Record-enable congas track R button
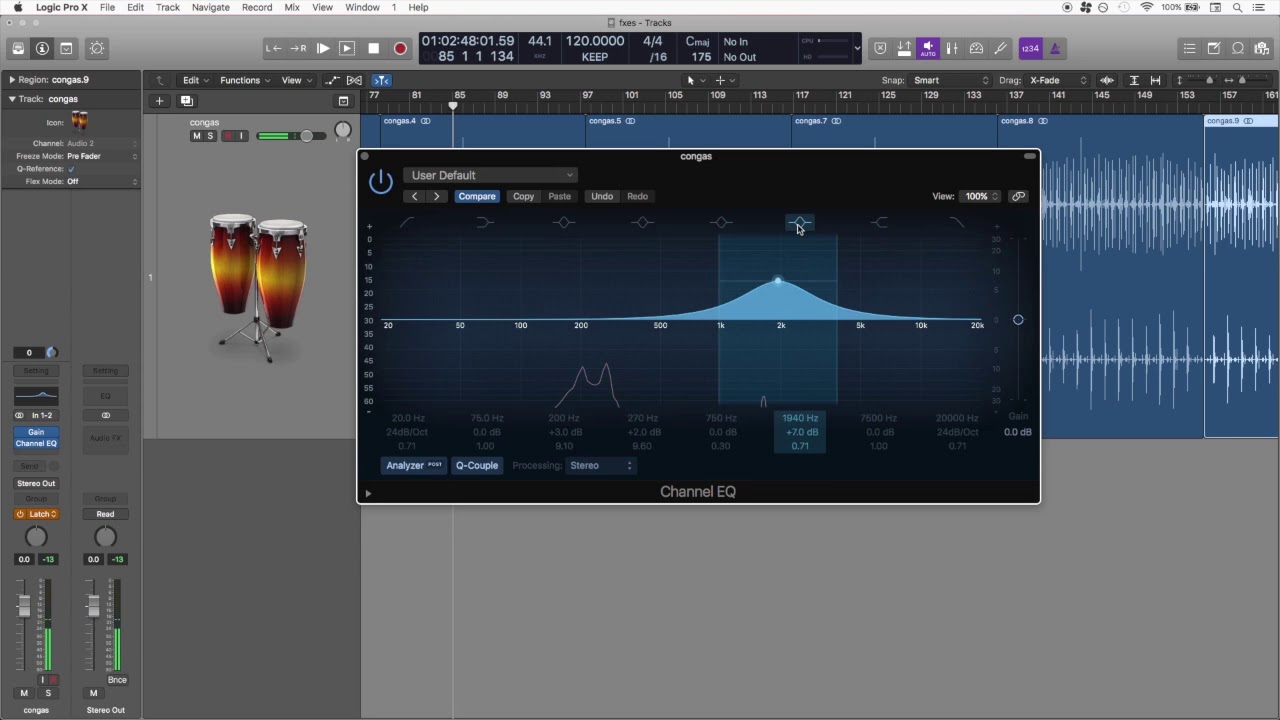This screenshot has width=1280, height=720. click(228, 136)
